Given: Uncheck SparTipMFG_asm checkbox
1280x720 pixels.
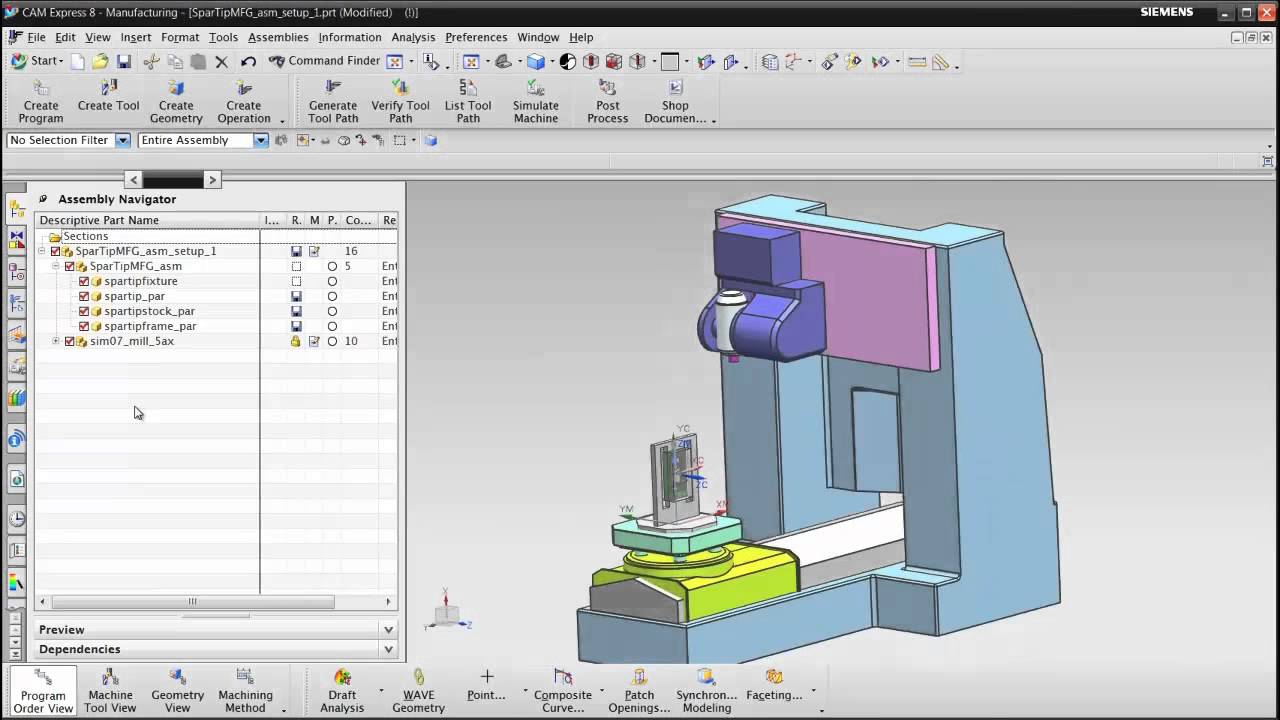Looking at the screenshot, I should click(x=70, y=266).
